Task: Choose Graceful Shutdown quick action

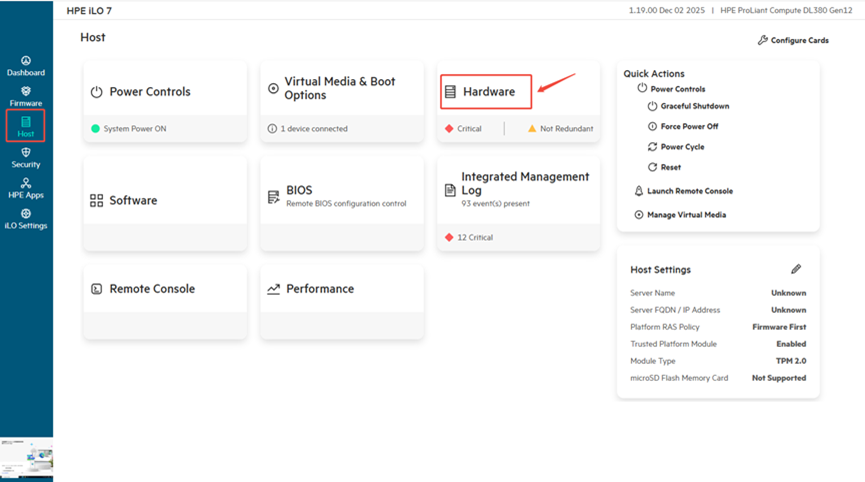Action: coord(694,106)
